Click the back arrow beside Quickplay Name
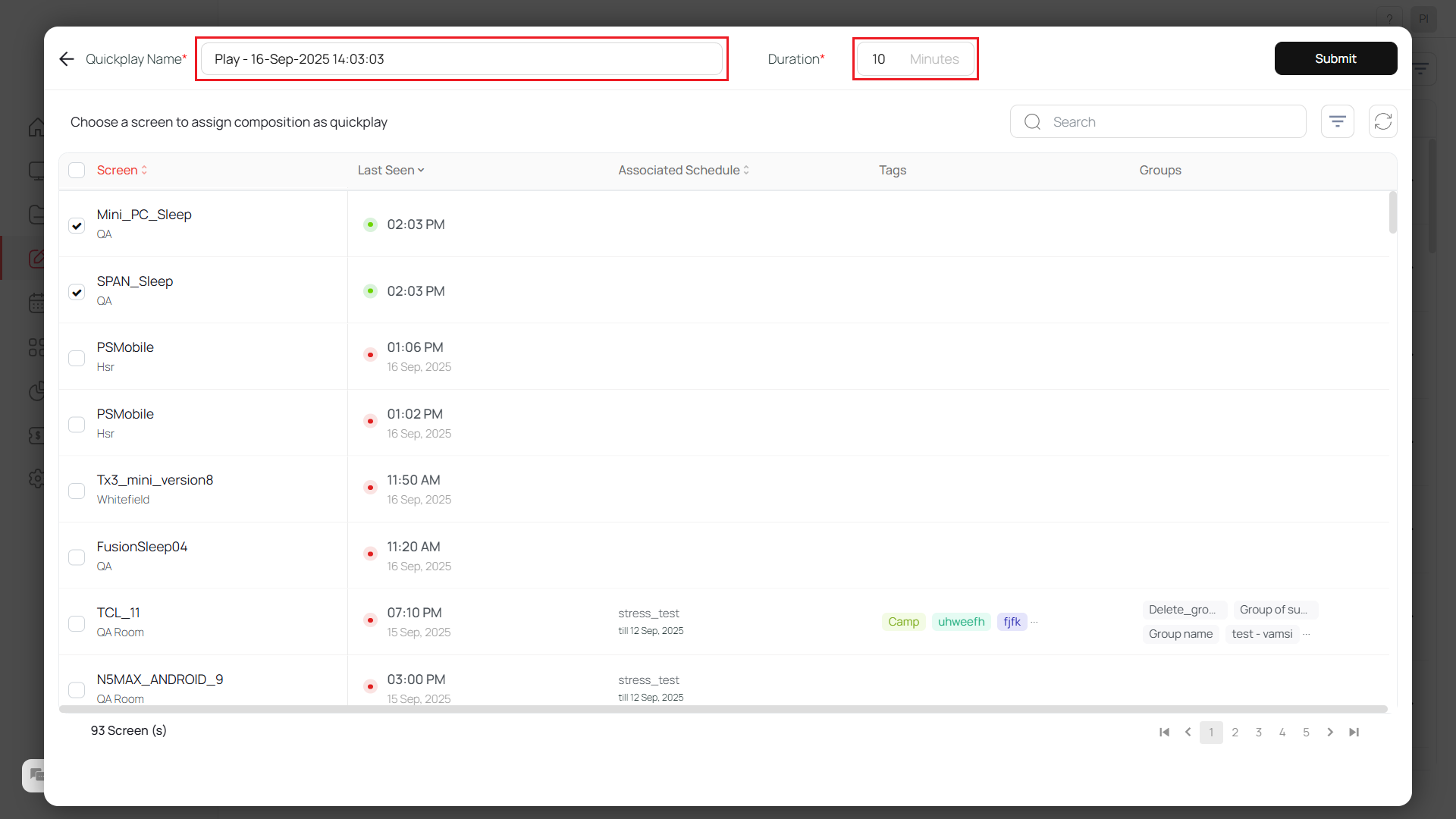The width and height of the screenshot is (1456, 819). click(67, 59)
